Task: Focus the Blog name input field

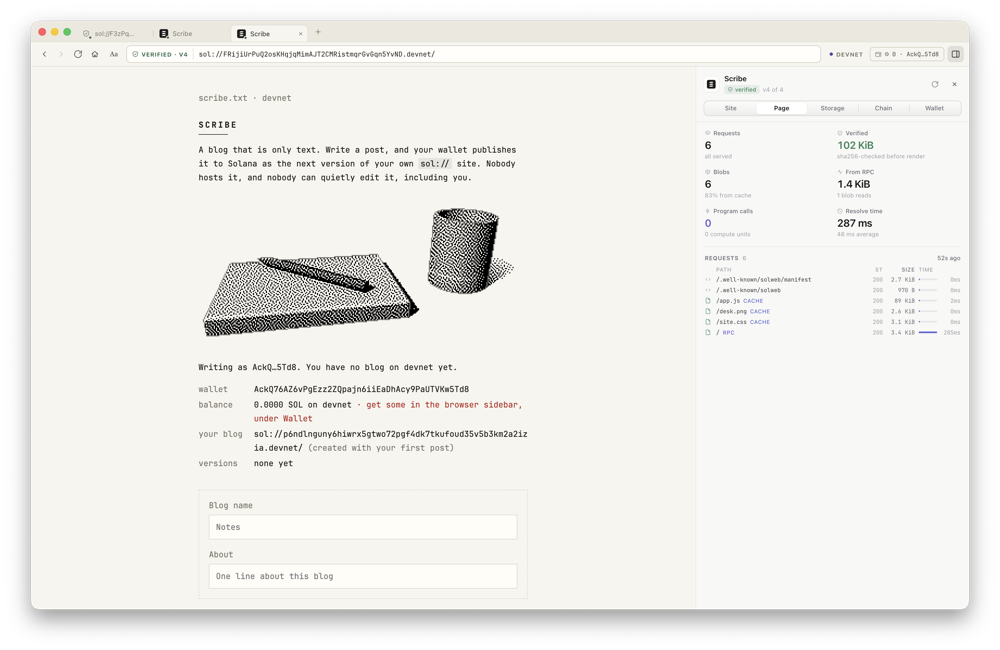Action: click(x=363, y=527)
